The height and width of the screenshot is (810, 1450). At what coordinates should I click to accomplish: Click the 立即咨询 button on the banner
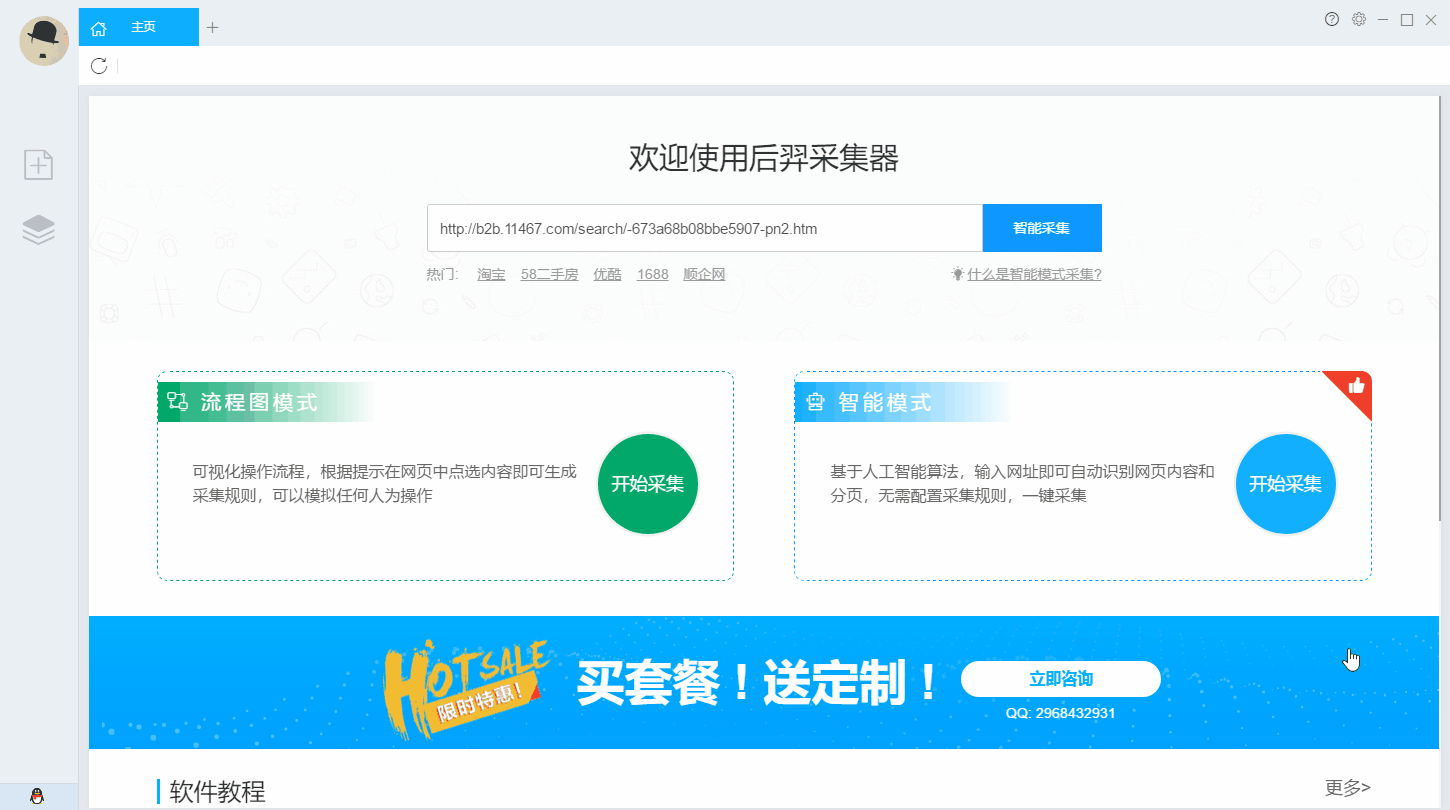click(x=1061, y=679)
